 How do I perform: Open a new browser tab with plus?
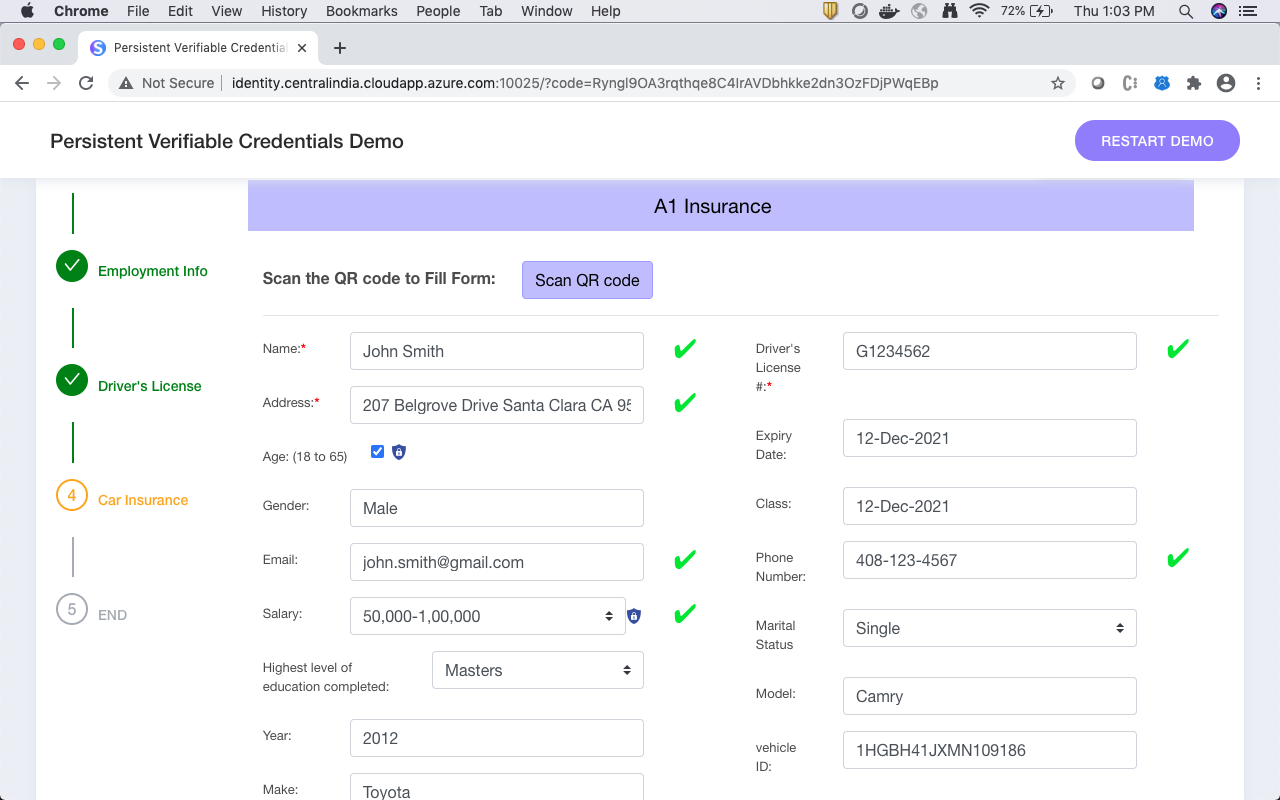tap(340, 48)
